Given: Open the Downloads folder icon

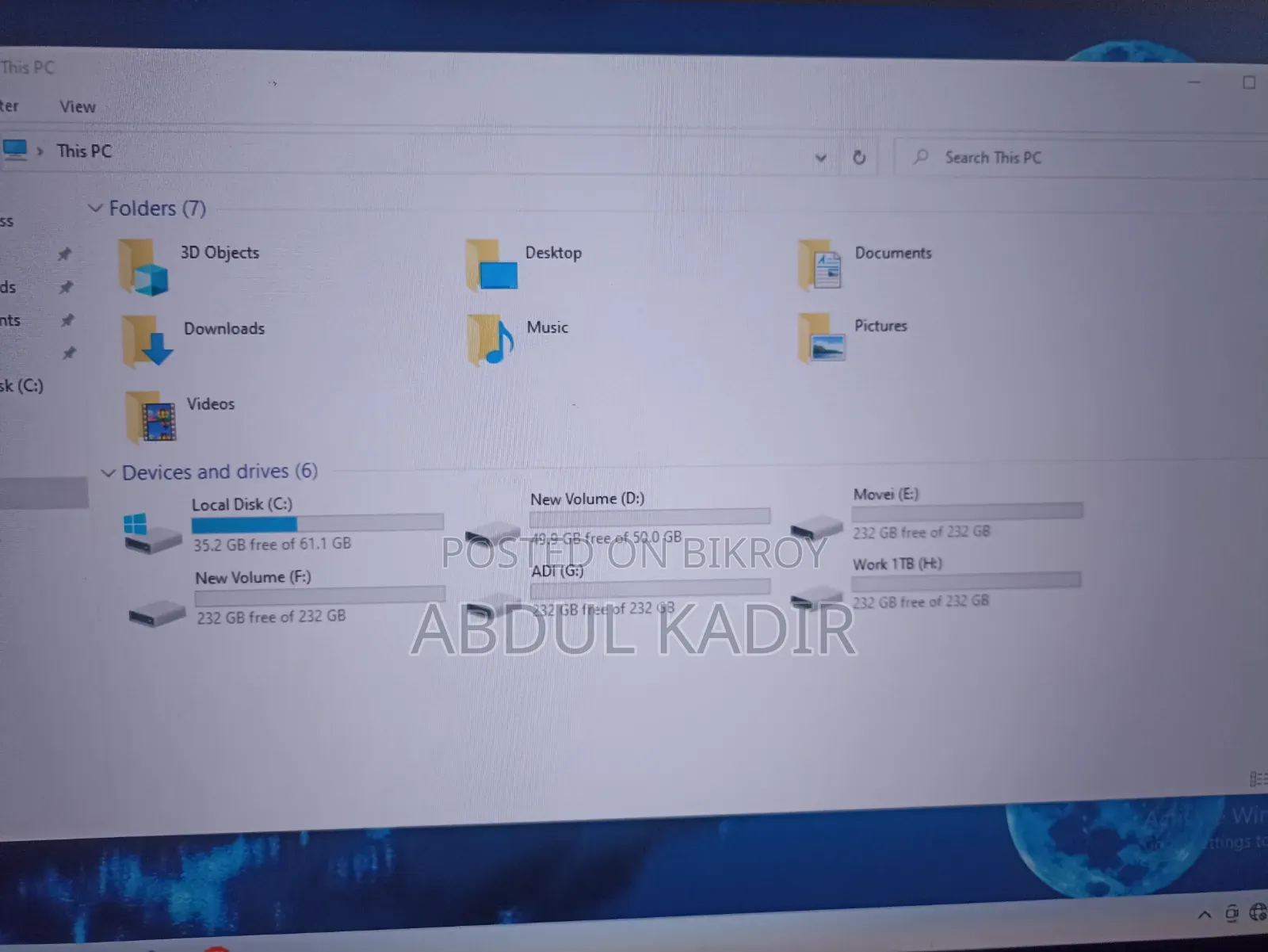Looking at the screenshot, I should 147,341.
